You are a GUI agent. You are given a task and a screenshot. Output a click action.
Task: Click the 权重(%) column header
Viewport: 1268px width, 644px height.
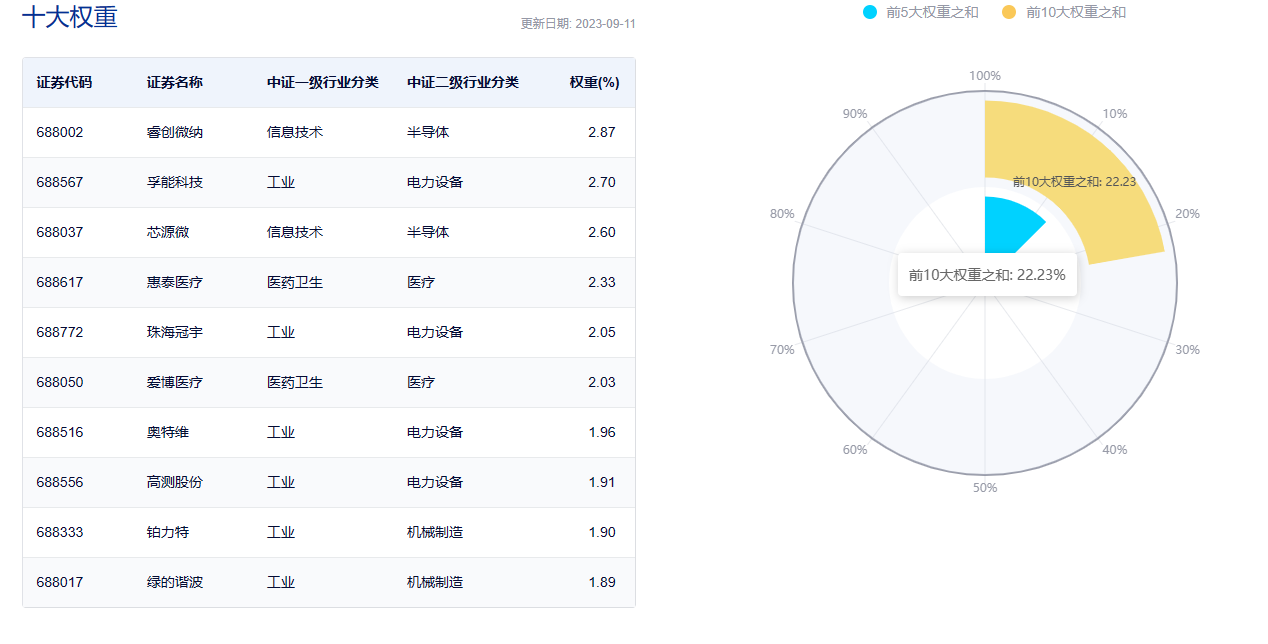594,82
